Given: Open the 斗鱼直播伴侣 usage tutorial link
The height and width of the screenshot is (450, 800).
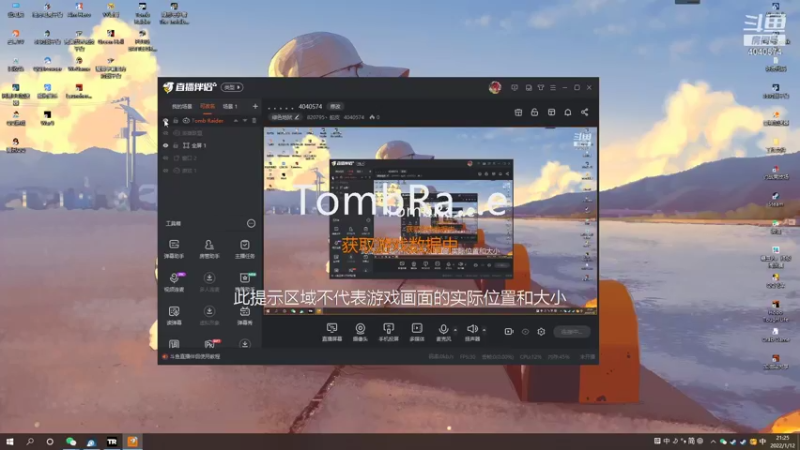Looking at the screenshot, I should click(195, 357).
